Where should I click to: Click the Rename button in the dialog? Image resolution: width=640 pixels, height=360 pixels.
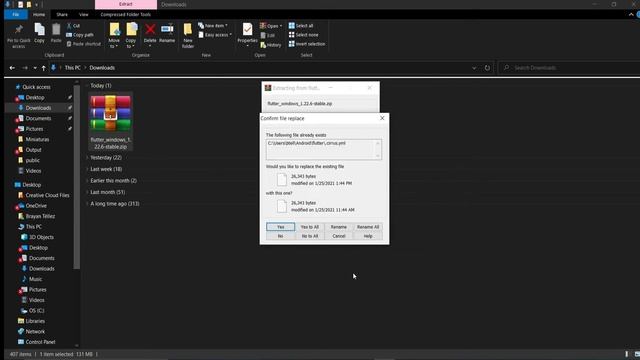[x=339, y=227]
